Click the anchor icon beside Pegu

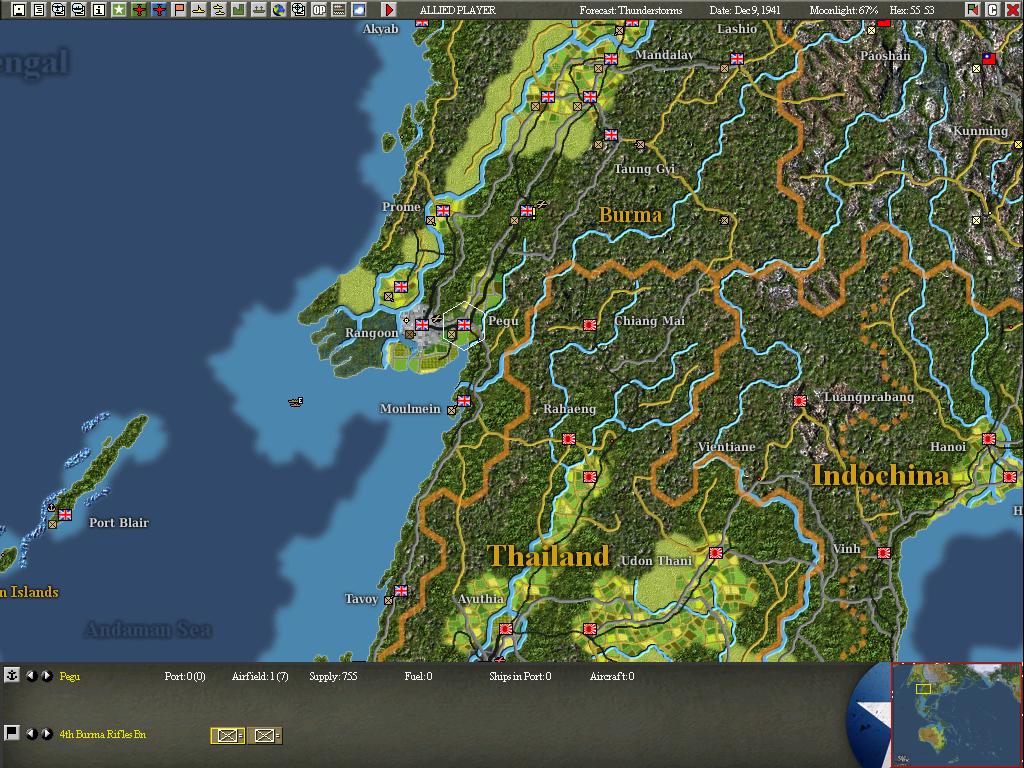pos(12,675)
